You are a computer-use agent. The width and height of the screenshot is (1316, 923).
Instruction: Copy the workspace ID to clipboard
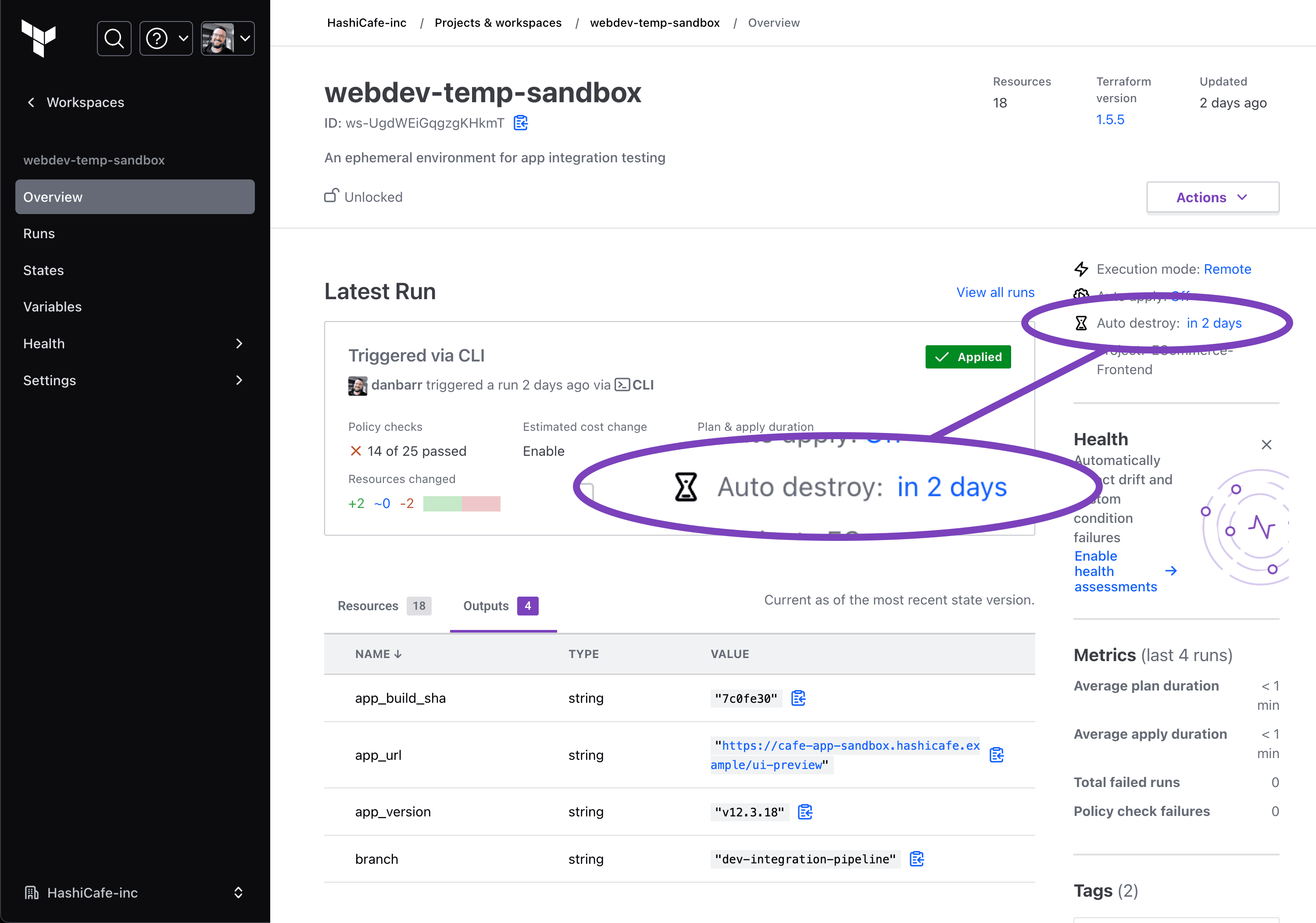[520, 123]
